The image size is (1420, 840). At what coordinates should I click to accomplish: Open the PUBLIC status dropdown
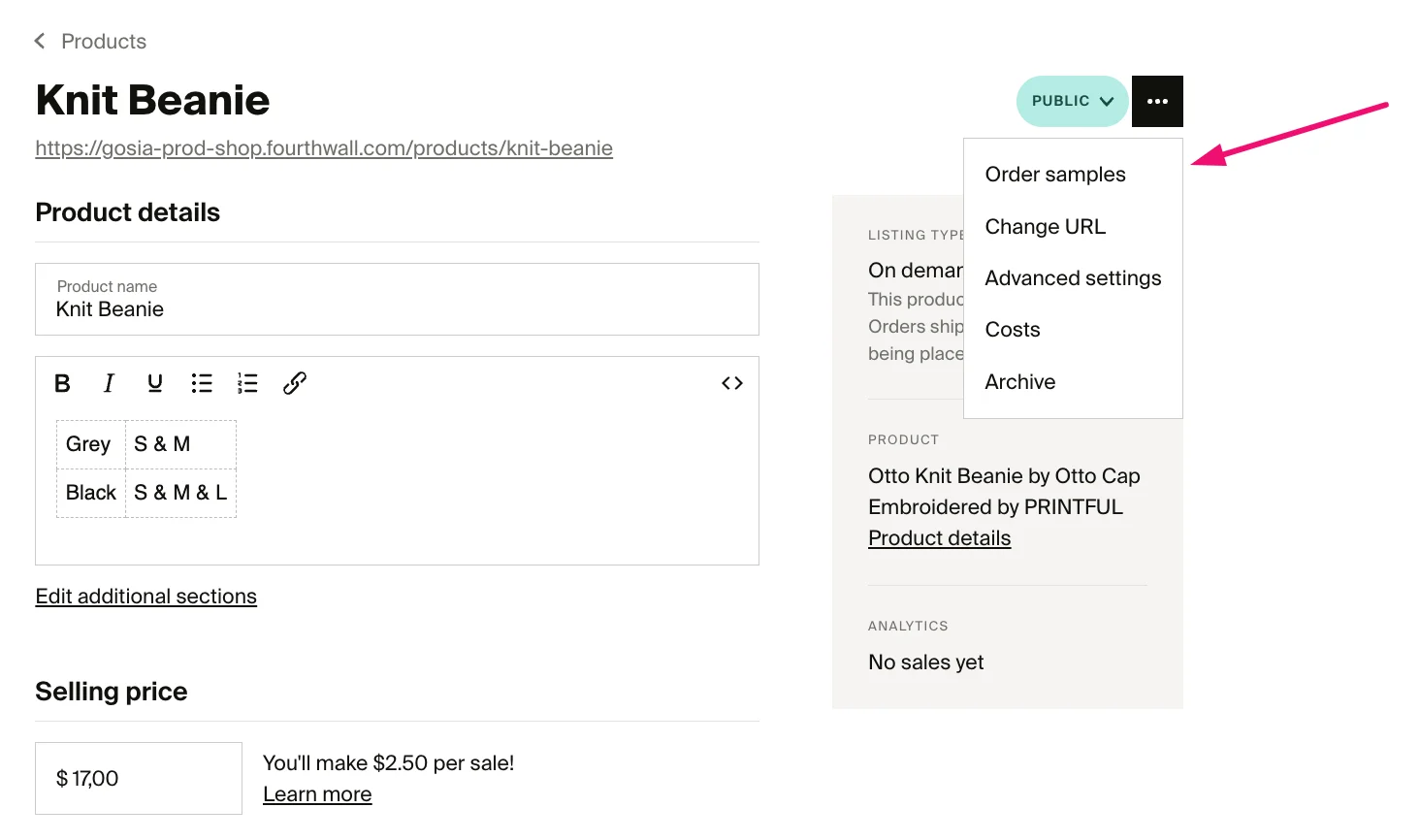[x=1072, y=101]
